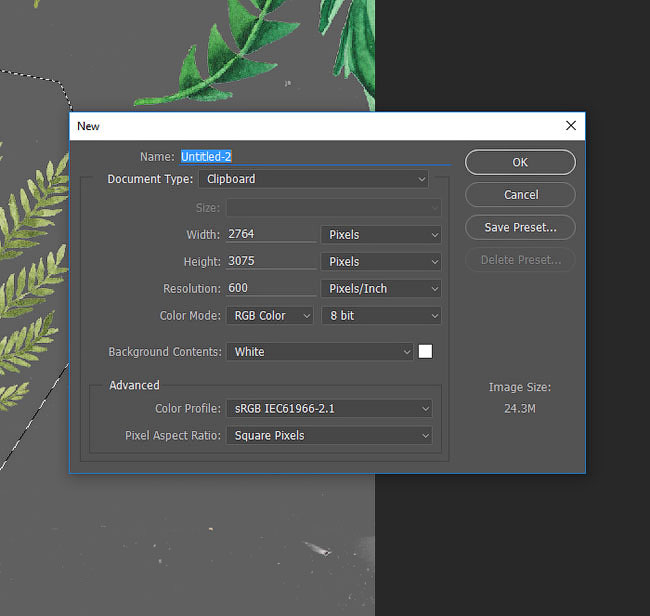Open the Background Contents dropdown showing White

320,352
